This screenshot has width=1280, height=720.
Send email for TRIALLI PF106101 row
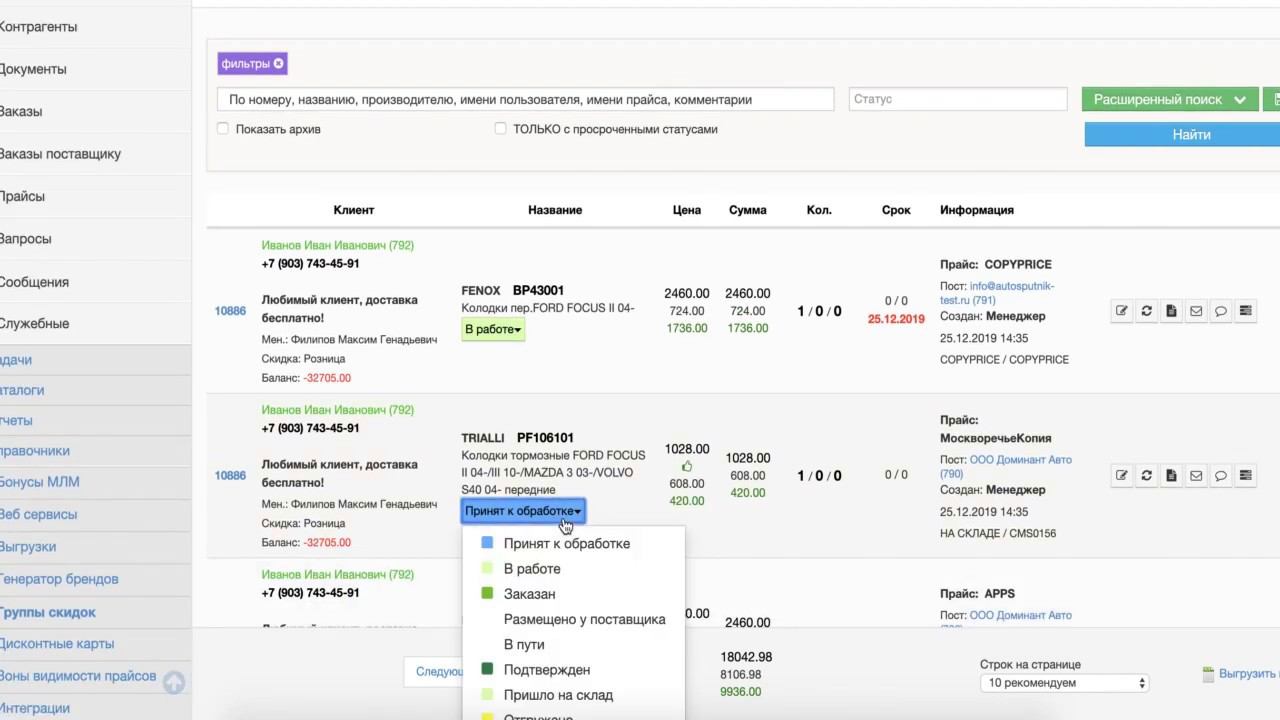point(1196,475)
